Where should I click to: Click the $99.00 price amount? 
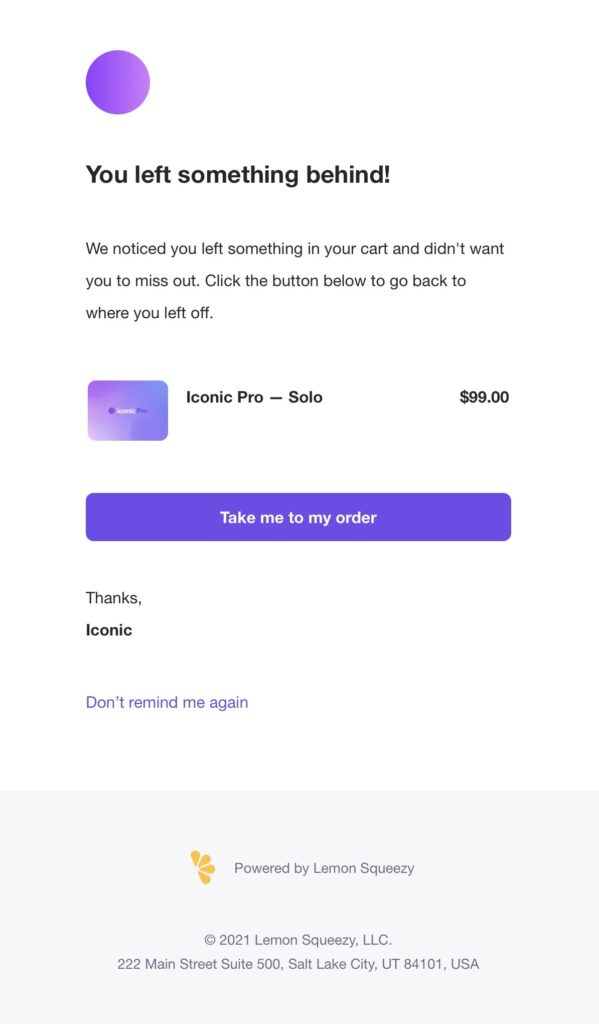pos(484,397)
